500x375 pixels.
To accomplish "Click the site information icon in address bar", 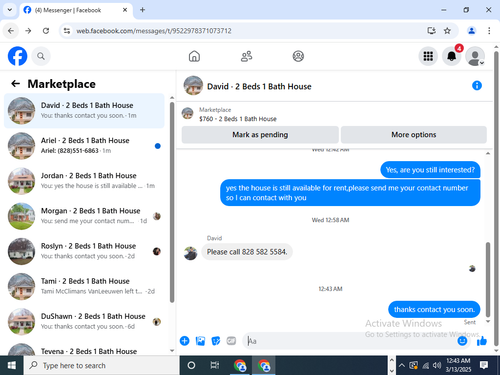I will [67, 31].
